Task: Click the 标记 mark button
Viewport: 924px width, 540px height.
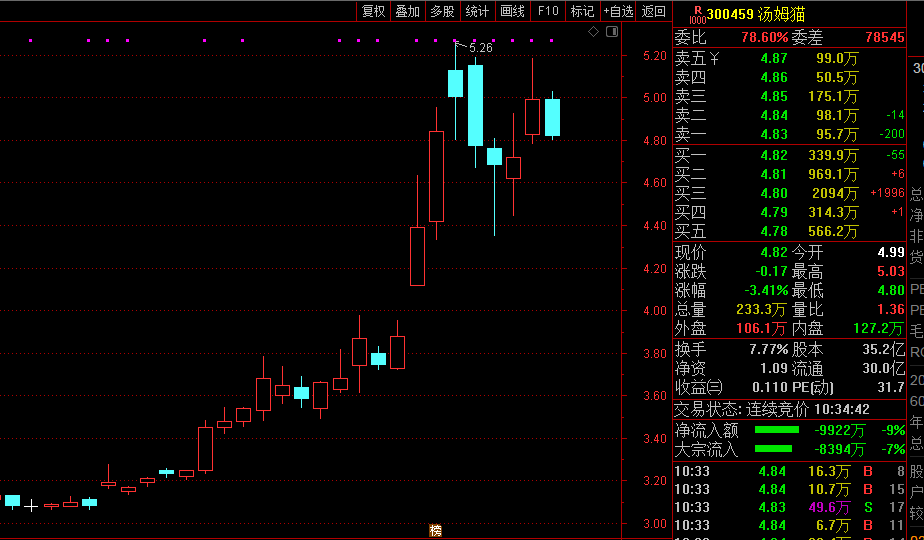Action: coord(582,11)
